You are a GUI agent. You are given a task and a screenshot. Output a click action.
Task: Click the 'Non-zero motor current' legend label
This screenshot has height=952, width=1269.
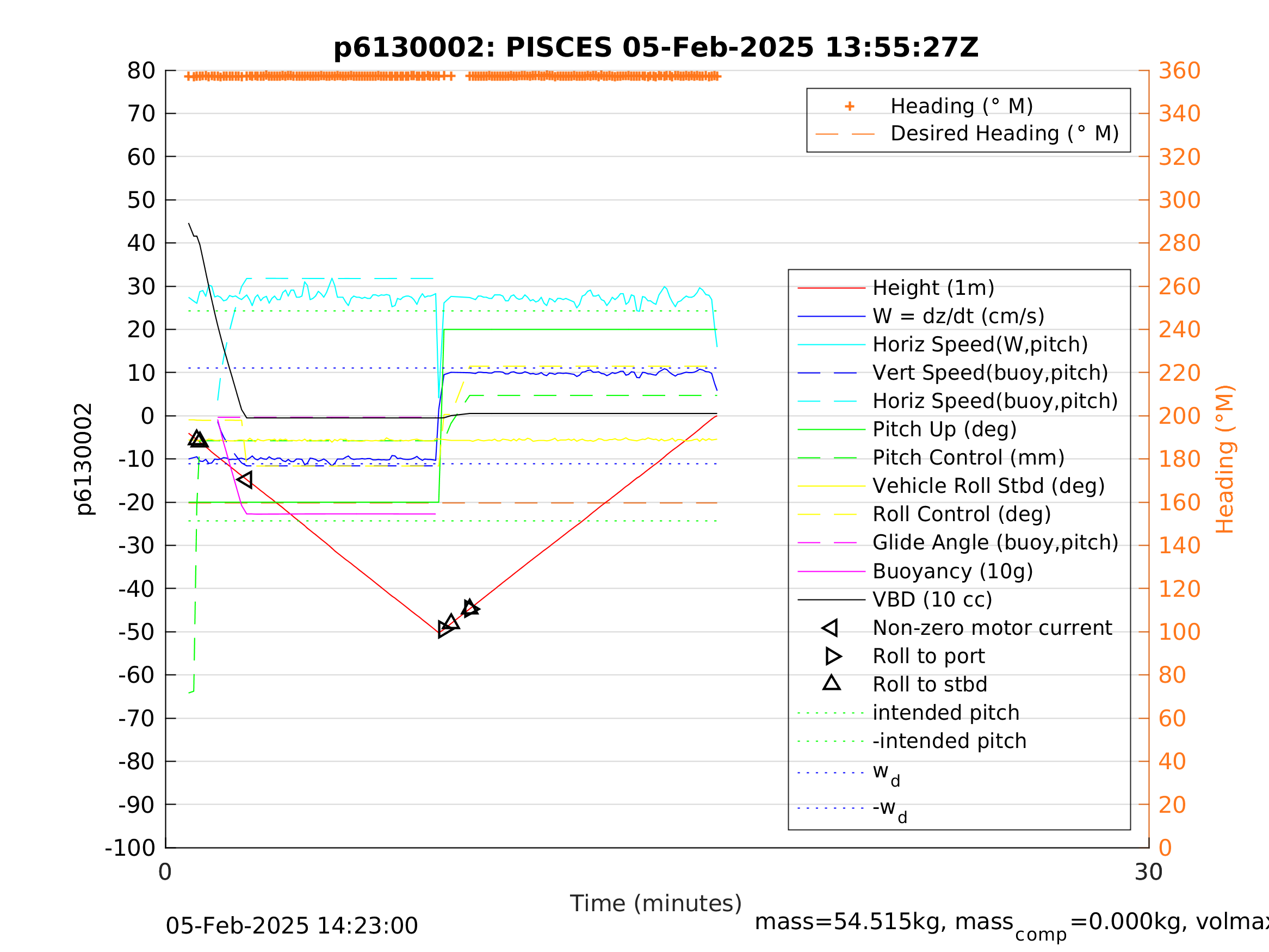[x=992, y=628]
